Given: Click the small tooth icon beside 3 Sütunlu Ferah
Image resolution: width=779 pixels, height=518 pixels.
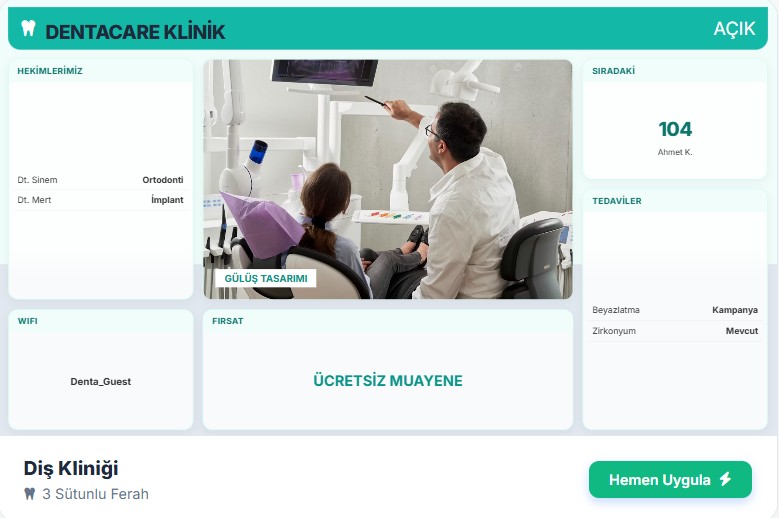Looking at the screenshot, I should coord(30,494).
